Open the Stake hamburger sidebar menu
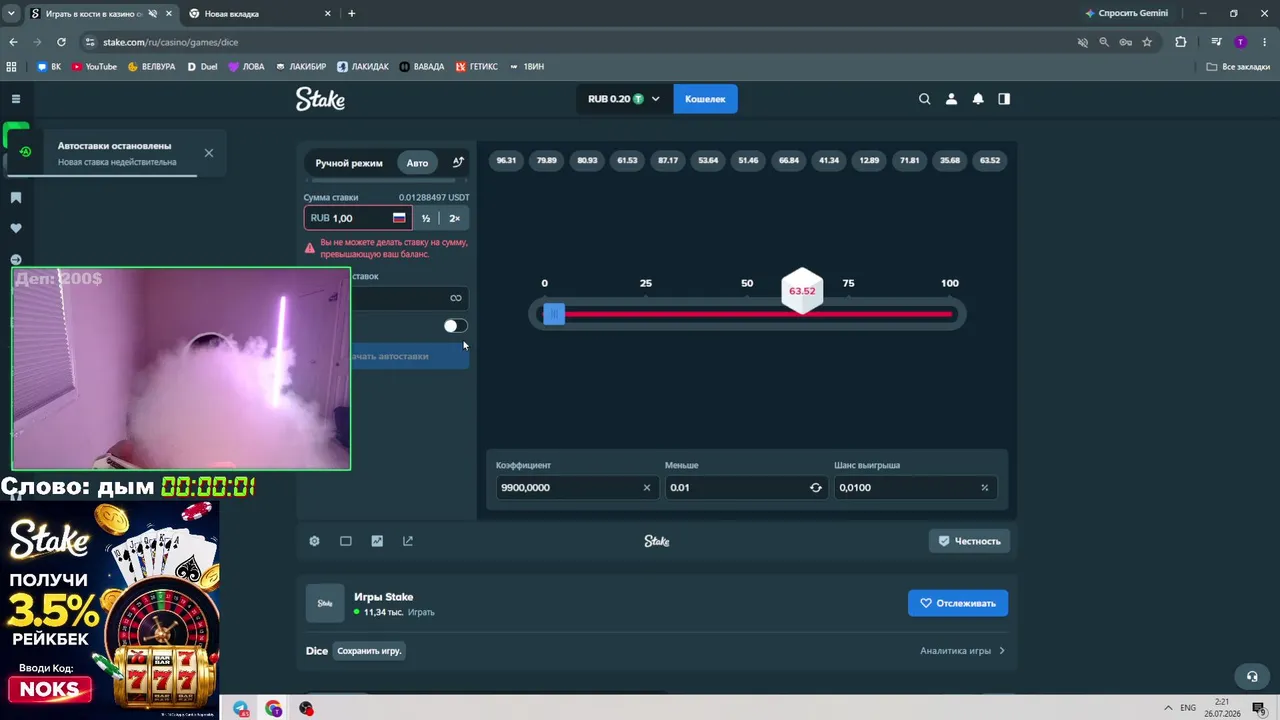 click(16, 99)
